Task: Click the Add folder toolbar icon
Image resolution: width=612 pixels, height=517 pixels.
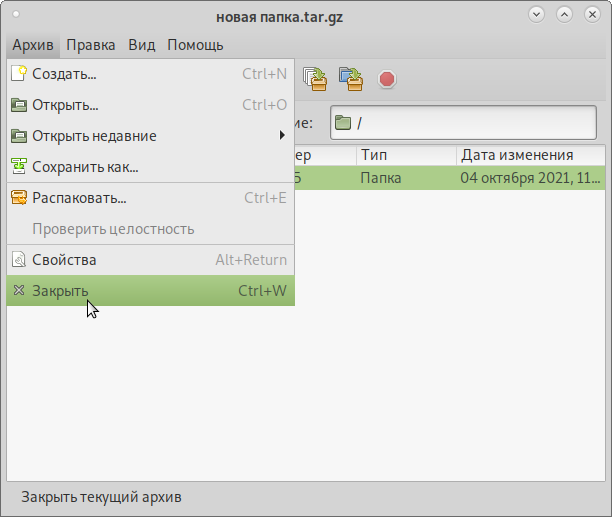Action: (x=350, y=78)
